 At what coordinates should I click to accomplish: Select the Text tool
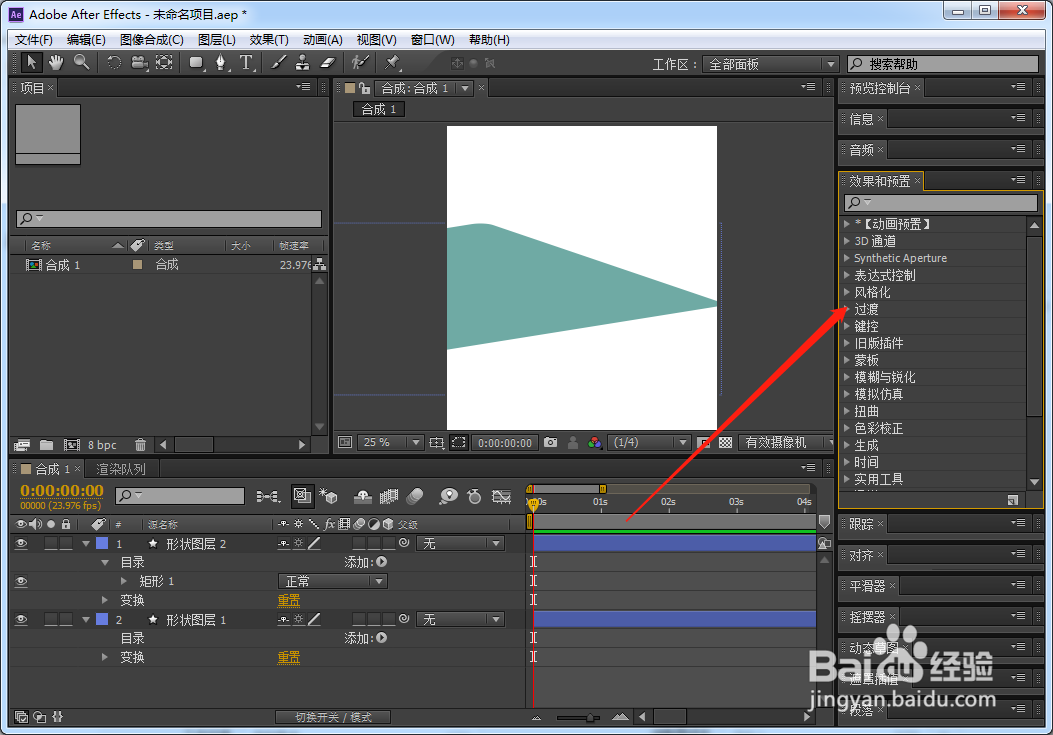pos(246,63)
